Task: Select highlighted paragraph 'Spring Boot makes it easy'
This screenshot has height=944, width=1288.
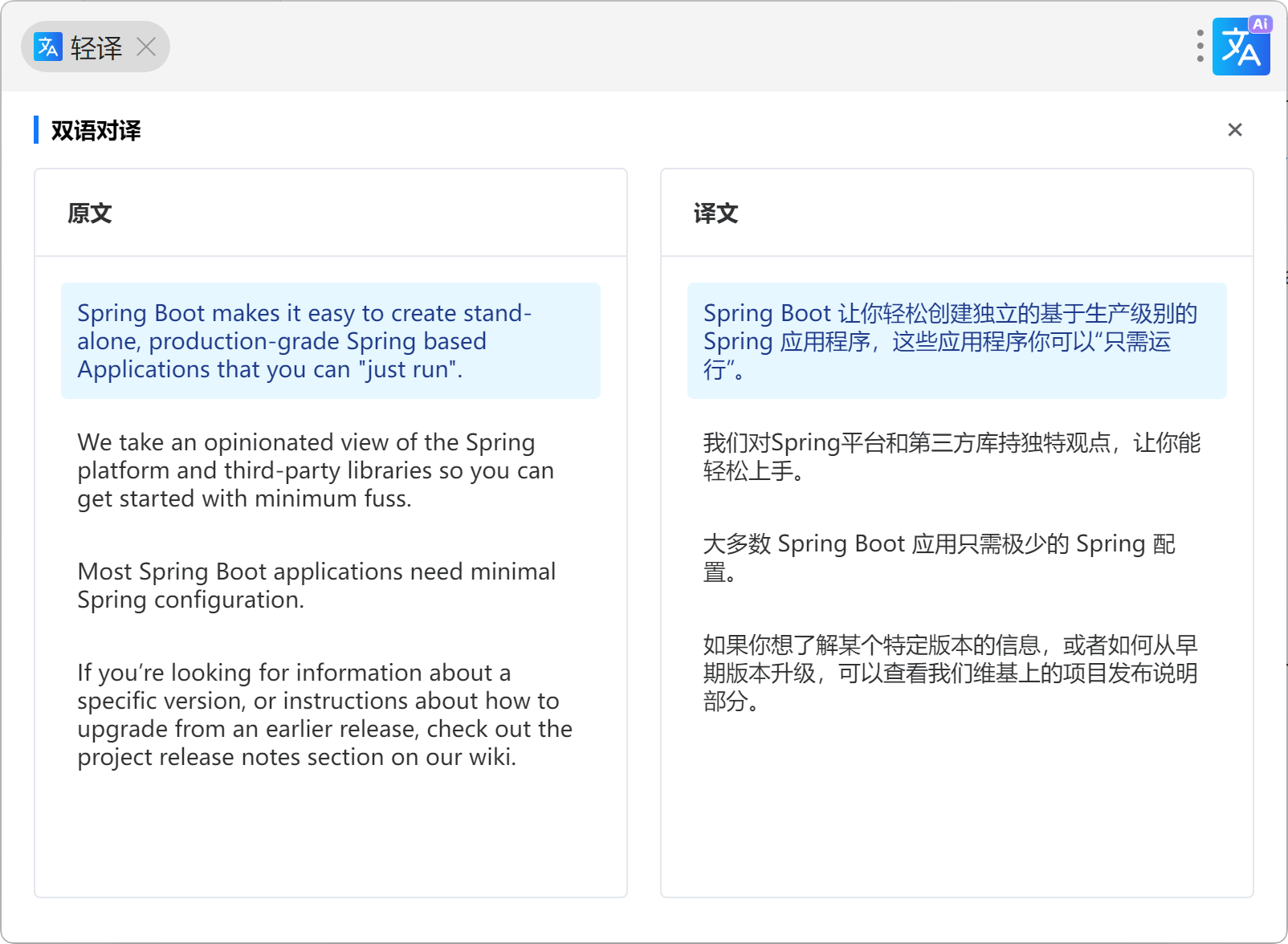Action: click(331, 340)
